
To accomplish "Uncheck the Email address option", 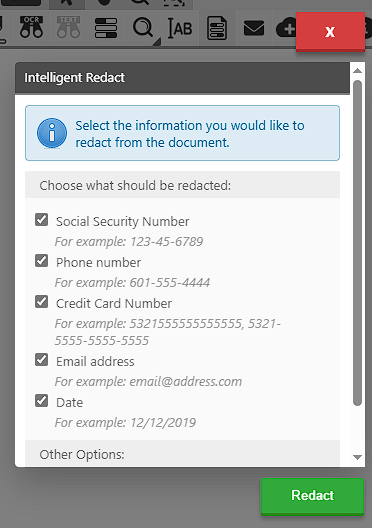I will pos(41,360).
